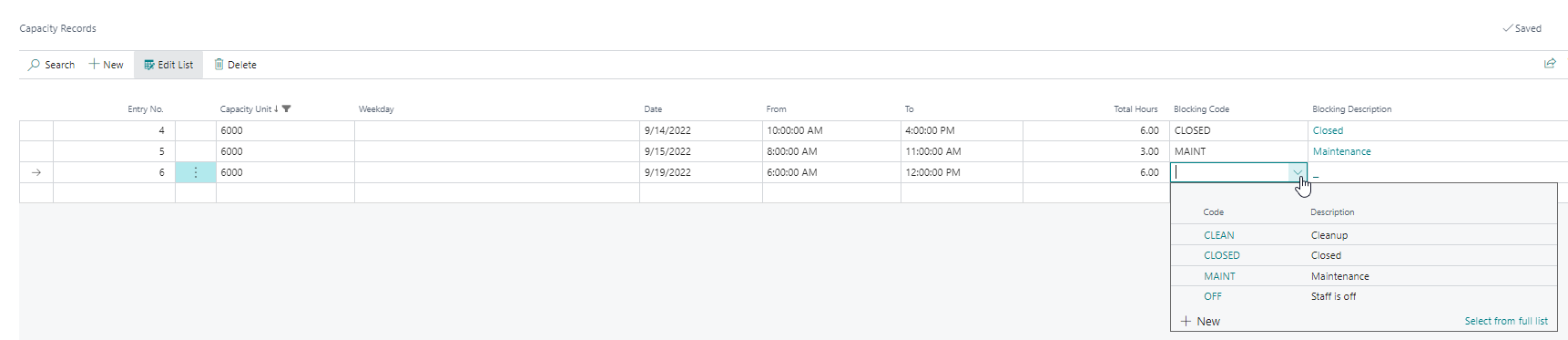Click the CLOSED blocking code cell in row 4

tap(1239, 130)
